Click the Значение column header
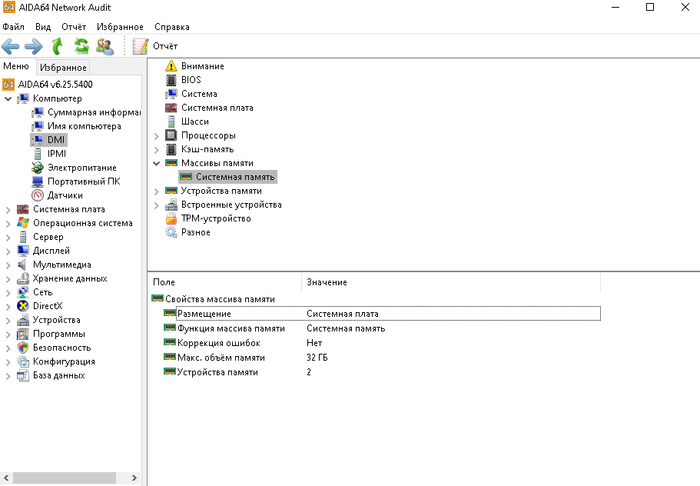The height and width of the screenshot is (486, 700). point(451,282)
